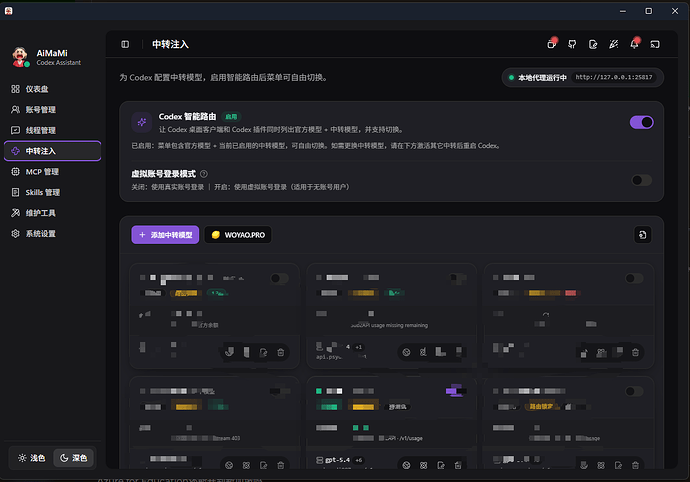690x482 pixels.
Task: Click the model grid icon on the Stream 403 card
Action: coord(246,465)
